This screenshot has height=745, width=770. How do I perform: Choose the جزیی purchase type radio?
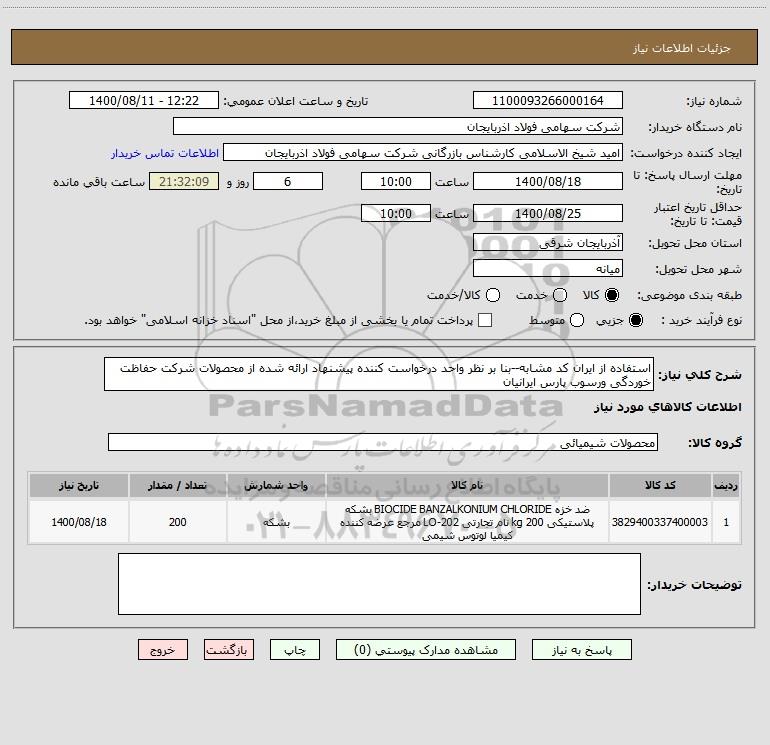636,320
